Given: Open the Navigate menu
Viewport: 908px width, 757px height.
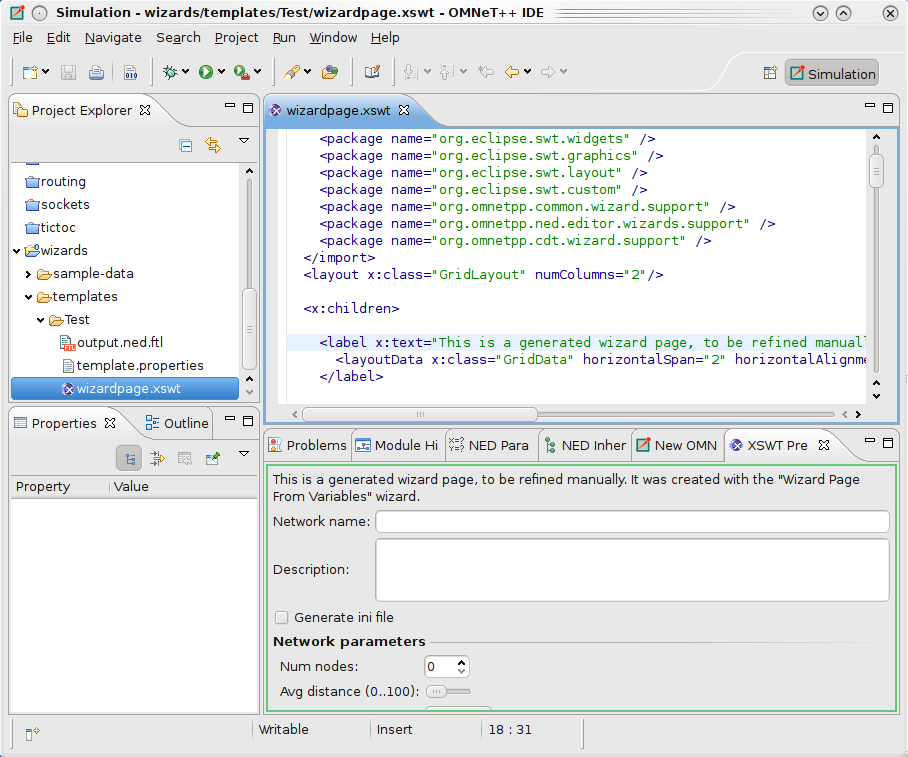Looking at the screenshot, I should [x=113, y=38].
